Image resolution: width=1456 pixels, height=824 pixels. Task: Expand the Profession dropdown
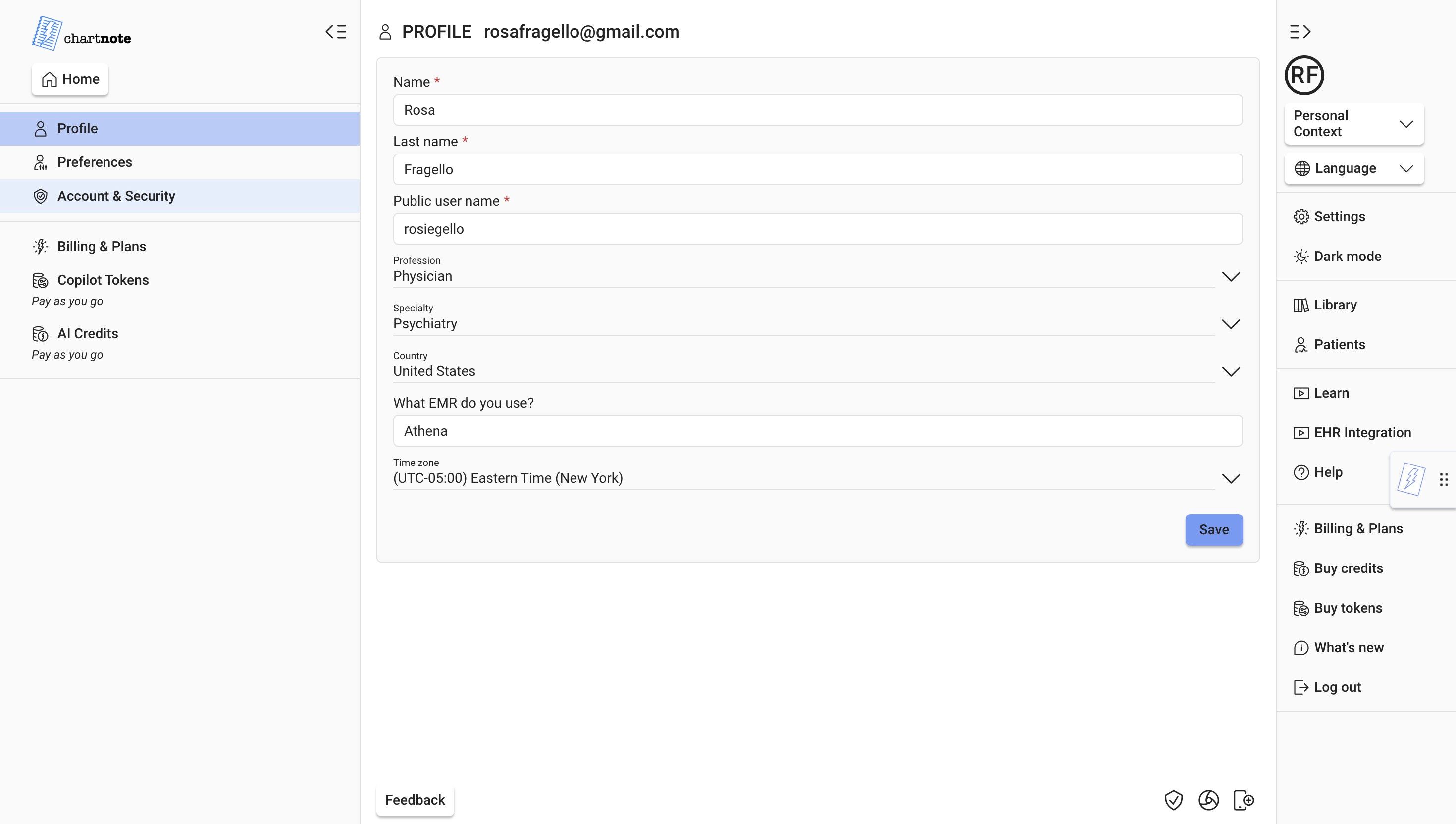1230,276
